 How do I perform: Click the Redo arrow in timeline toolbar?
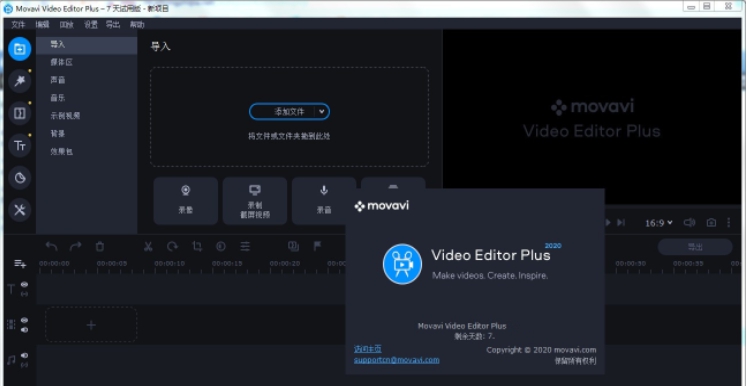click(75, 246)
